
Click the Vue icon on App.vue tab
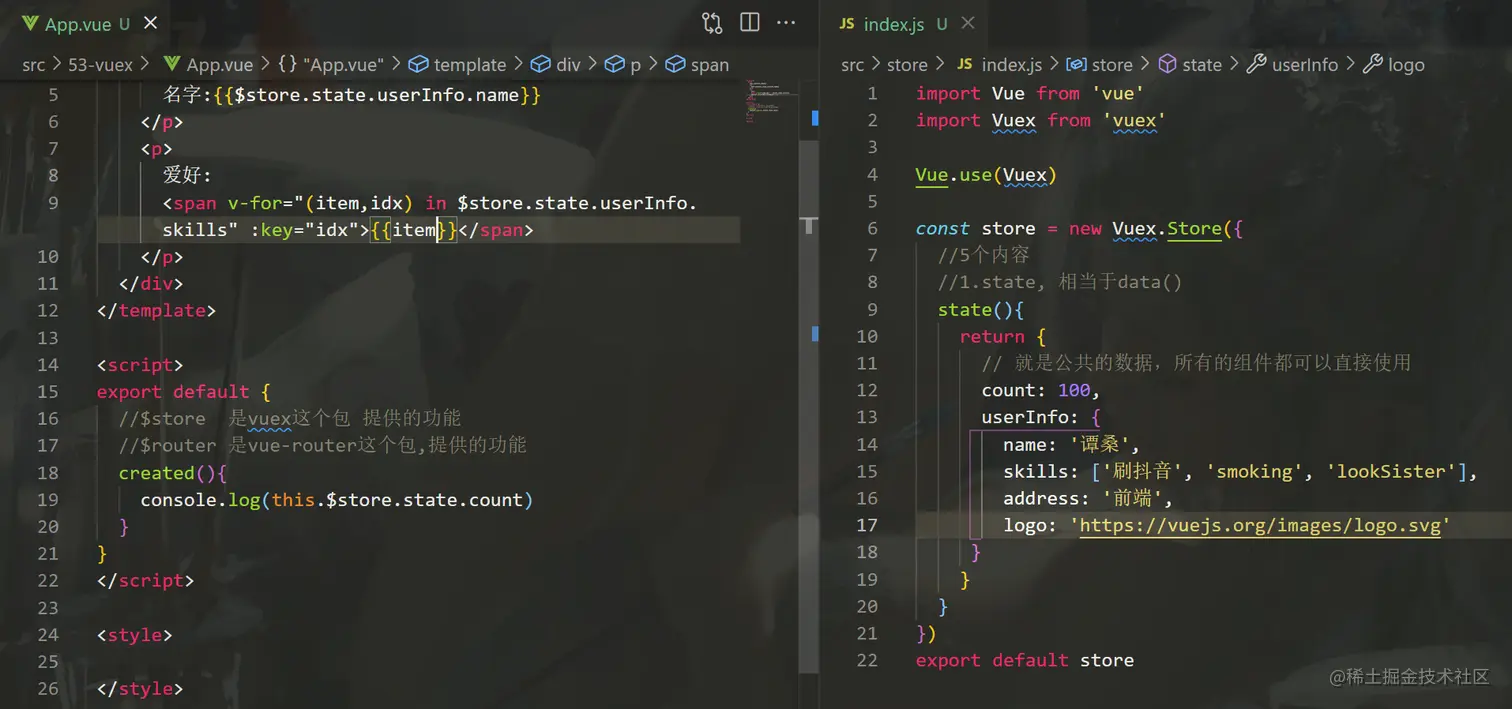click(29, 24)
